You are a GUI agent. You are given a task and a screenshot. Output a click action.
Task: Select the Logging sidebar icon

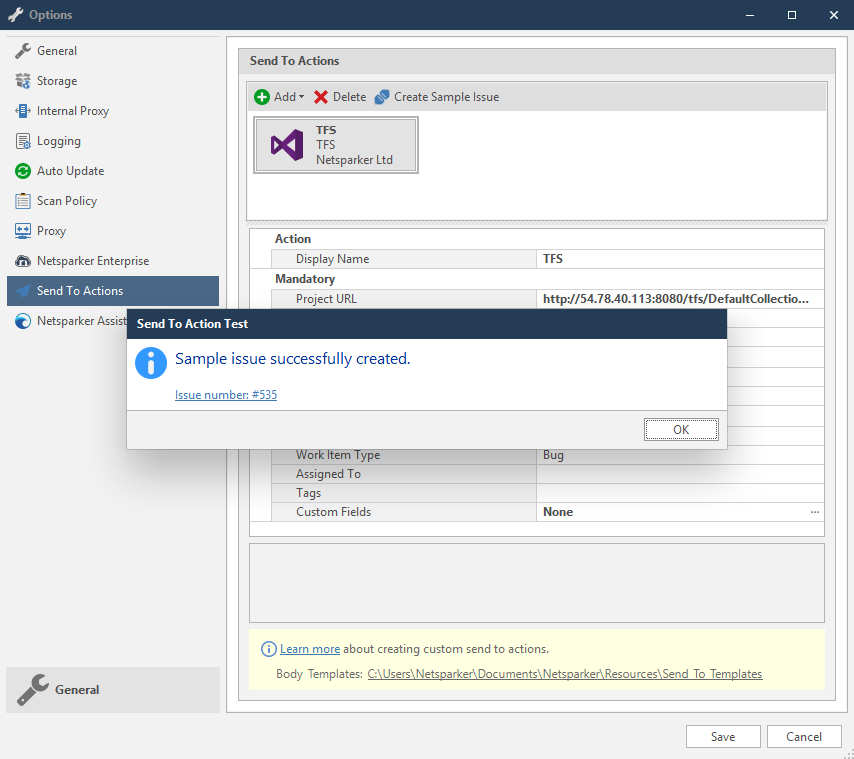pos(22,140)
